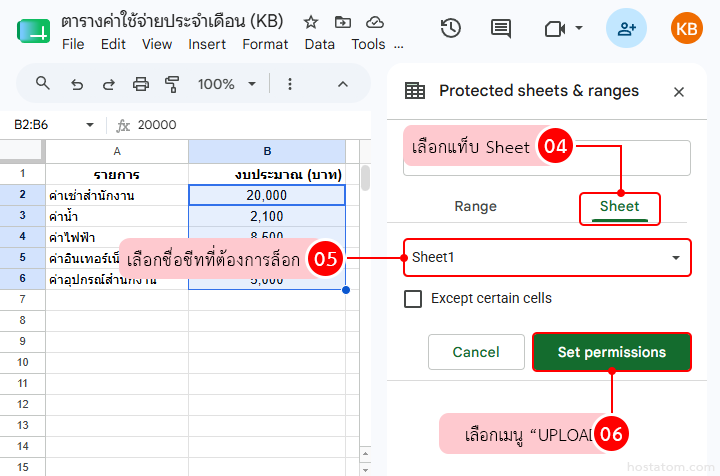Image resolution: width=720 pixels, height=476 pixels.
Task: Switch to the Sheet tab
Action: coord(619,206)
